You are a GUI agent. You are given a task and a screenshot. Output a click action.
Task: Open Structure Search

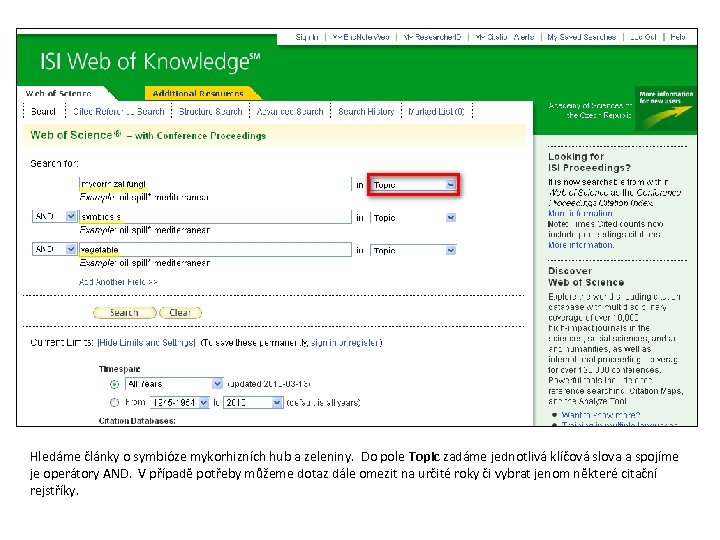click(x=210, y=112)
